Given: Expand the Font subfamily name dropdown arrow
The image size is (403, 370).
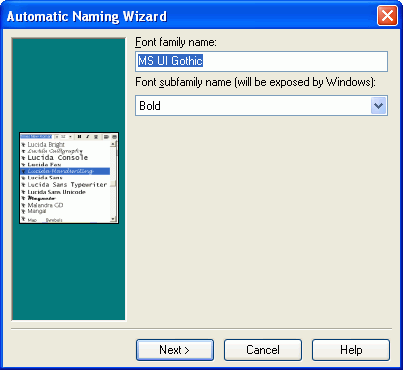Looking at the screenshot, I should [378, 106].
